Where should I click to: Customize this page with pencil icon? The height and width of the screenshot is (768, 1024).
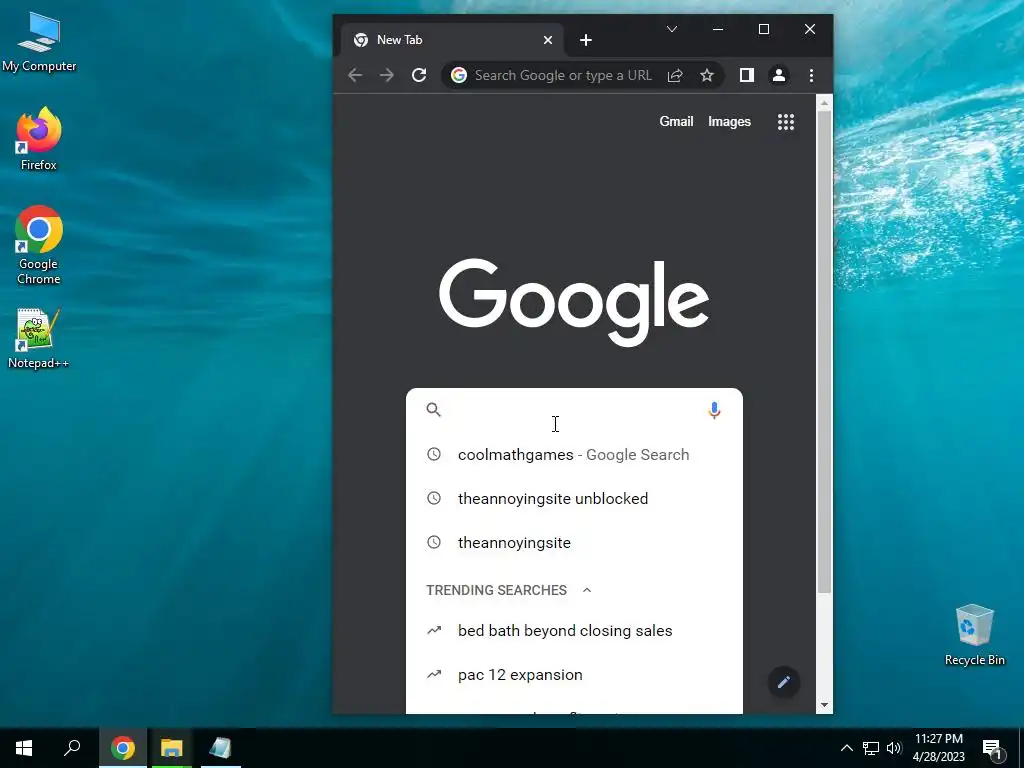pos(784,682)
